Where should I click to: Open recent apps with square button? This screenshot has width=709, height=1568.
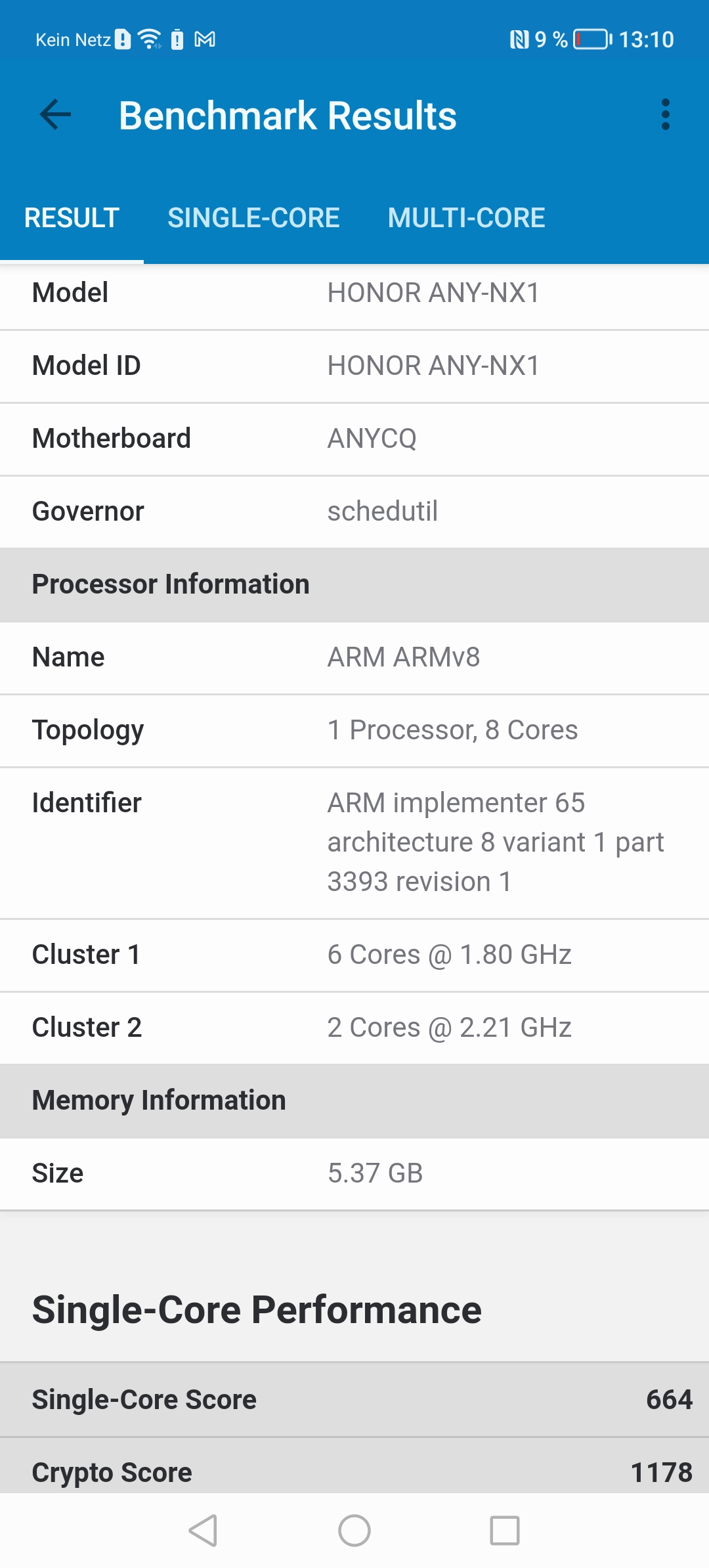coord(505,1531)
